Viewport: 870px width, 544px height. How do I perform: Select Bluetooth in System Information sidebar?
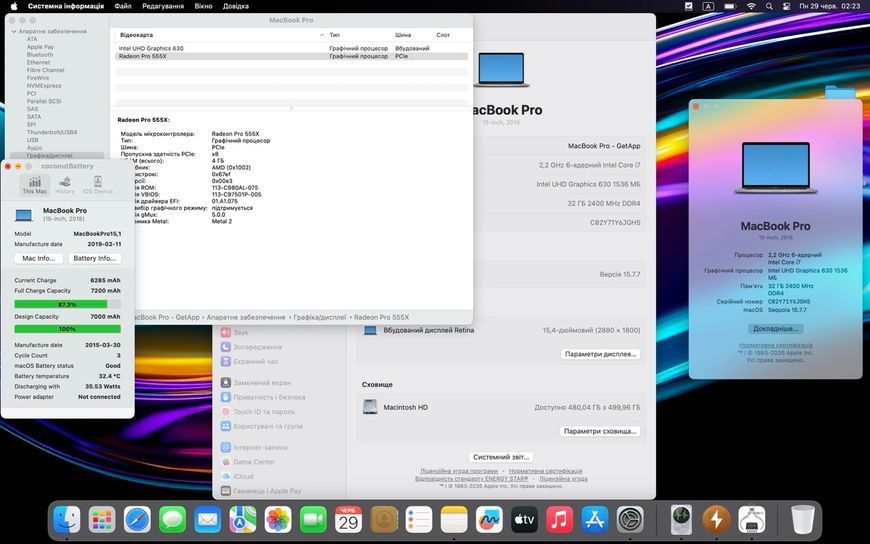click(x=40, y=55)
